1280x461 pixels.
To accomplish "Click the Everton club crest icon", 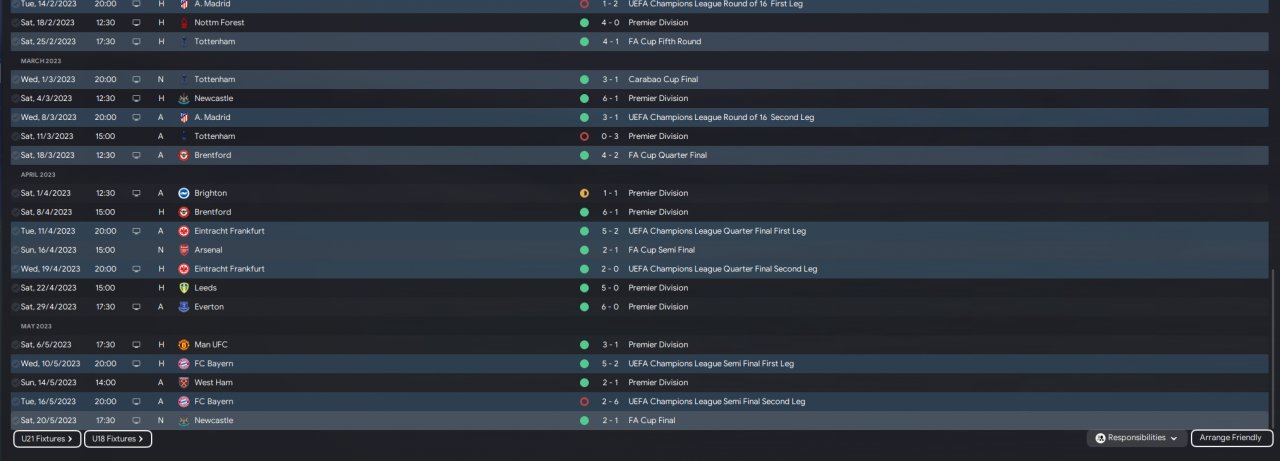I will click(x=184, y=307).
